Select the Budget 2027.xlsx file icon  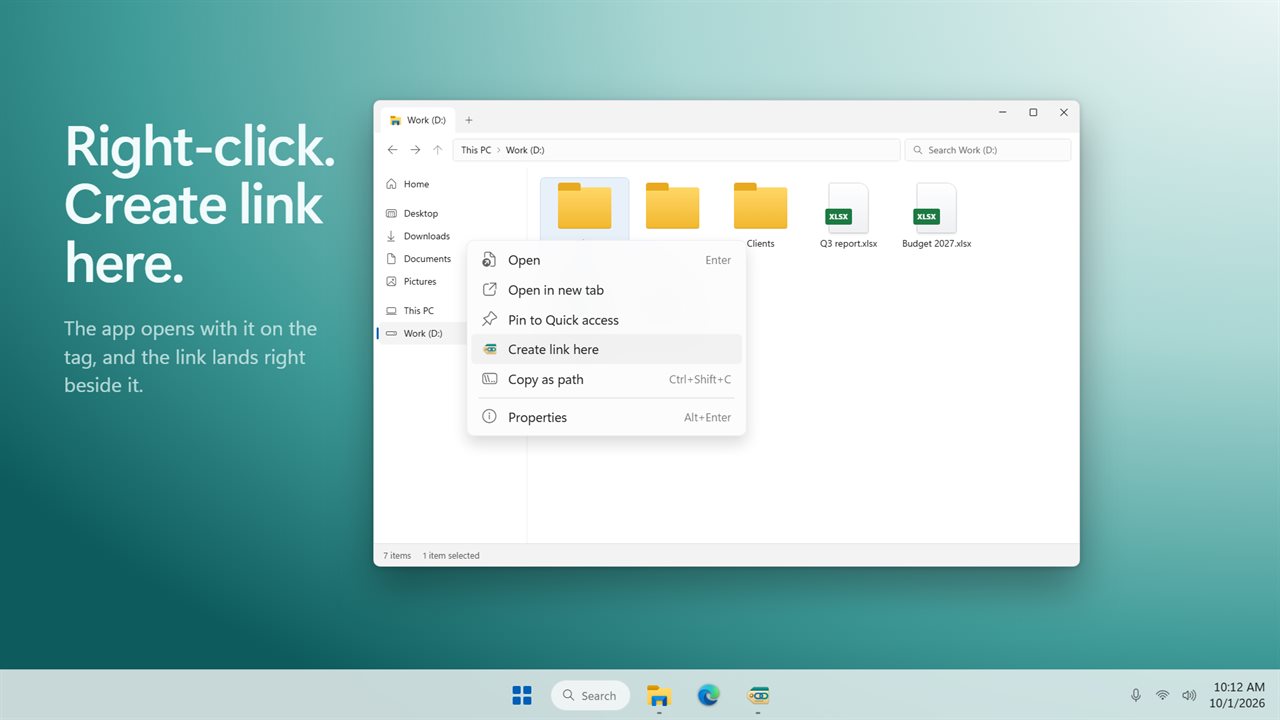click(936, 208)
